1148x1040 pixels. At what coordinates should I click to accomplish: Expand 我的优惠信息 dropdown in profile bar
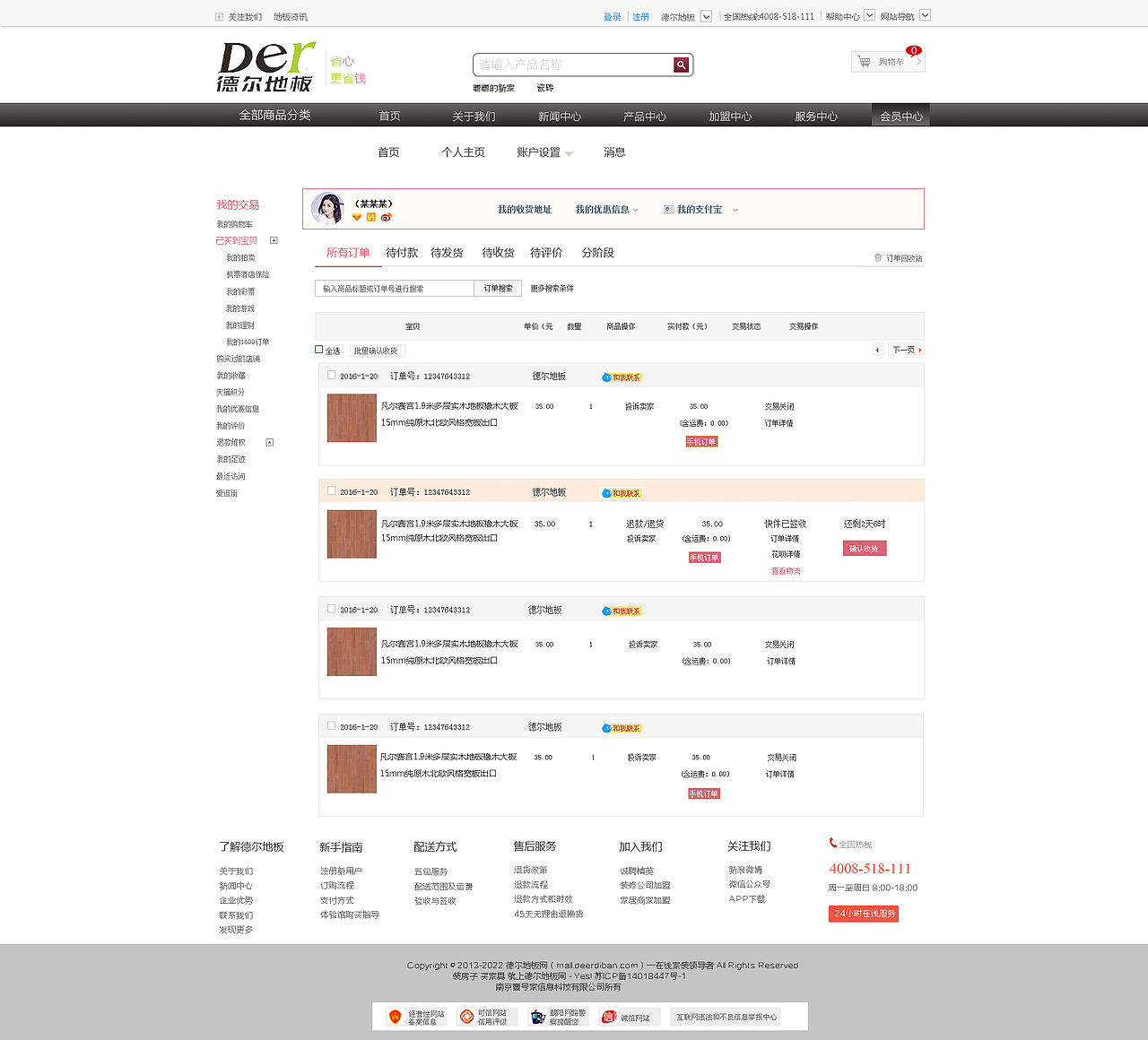pos(636,210)
